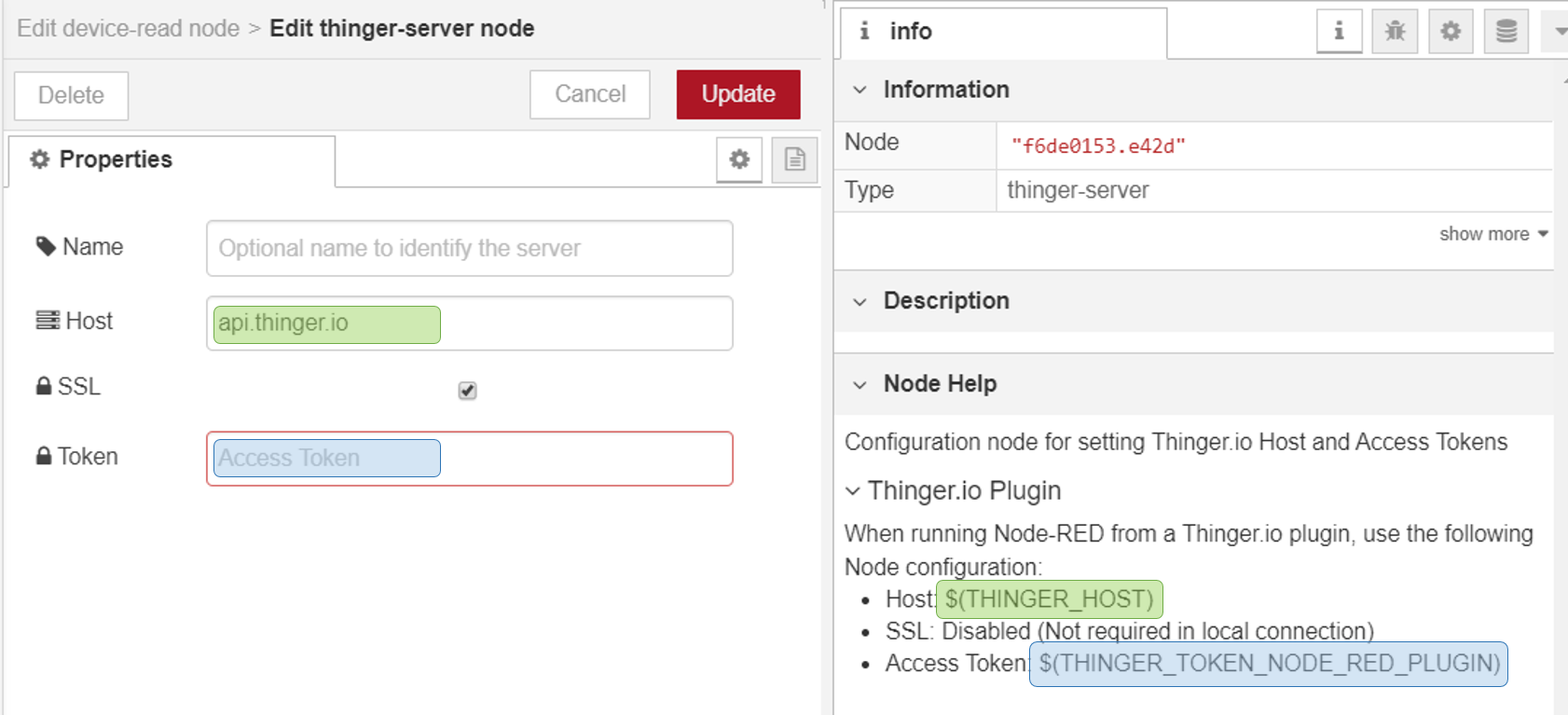The width and height of the screenshot is (1568, 715).
Task: Collapse the Node Help section
Action: pyautogui.click(x=860, y=384)
